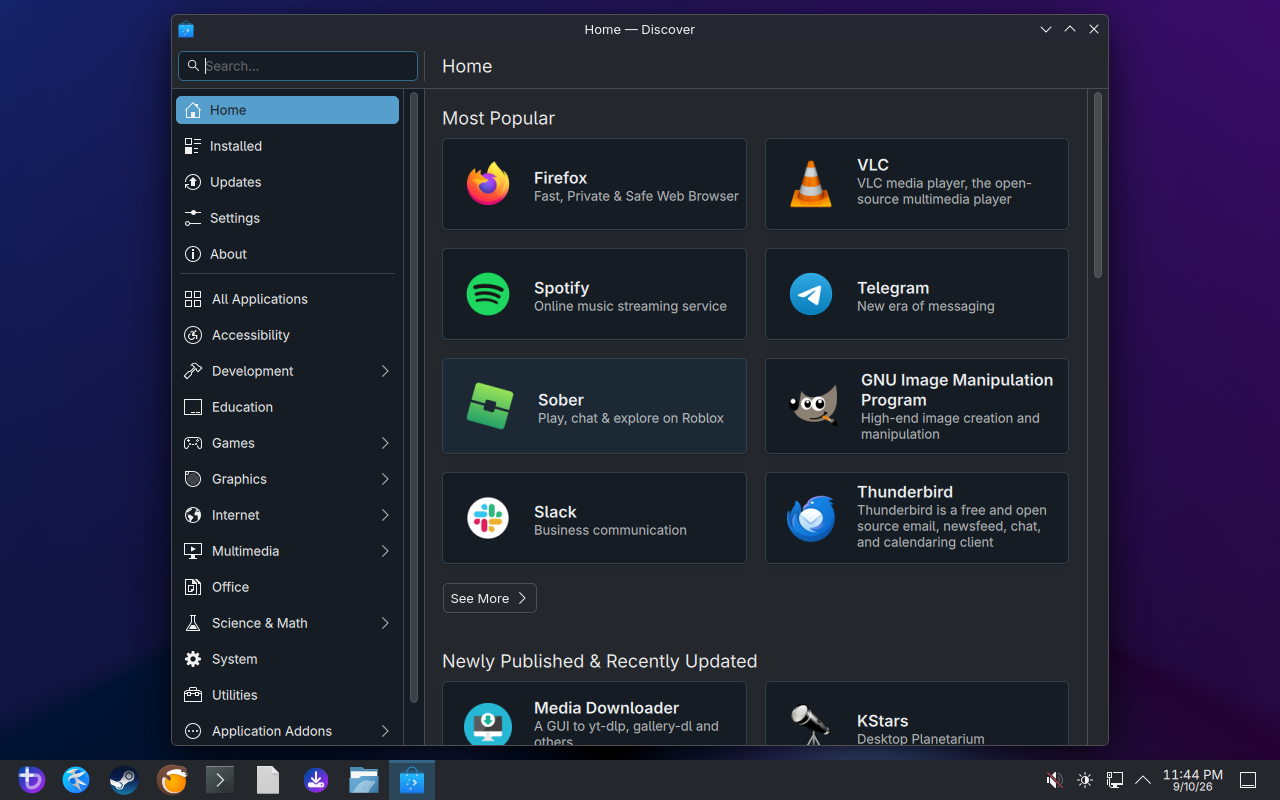Open the Sober green block icon

(490, 406)
